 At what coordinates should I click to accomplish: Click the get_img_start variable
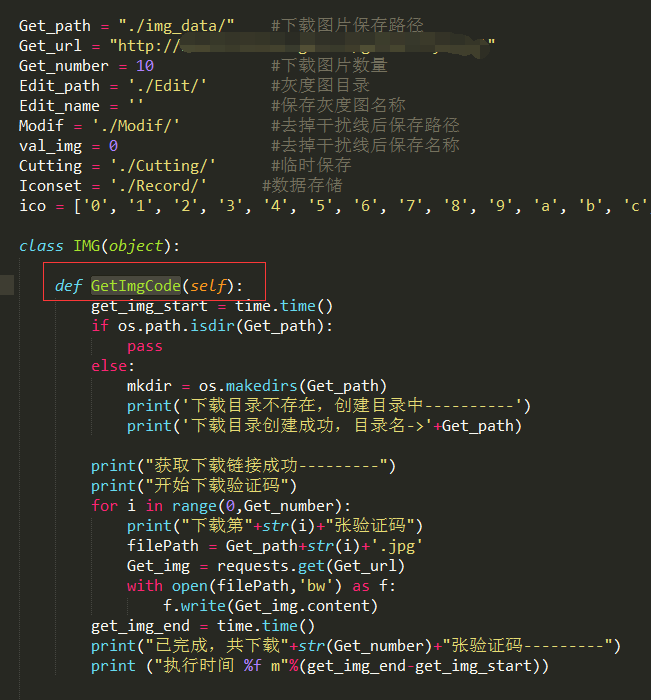(150, 306)
